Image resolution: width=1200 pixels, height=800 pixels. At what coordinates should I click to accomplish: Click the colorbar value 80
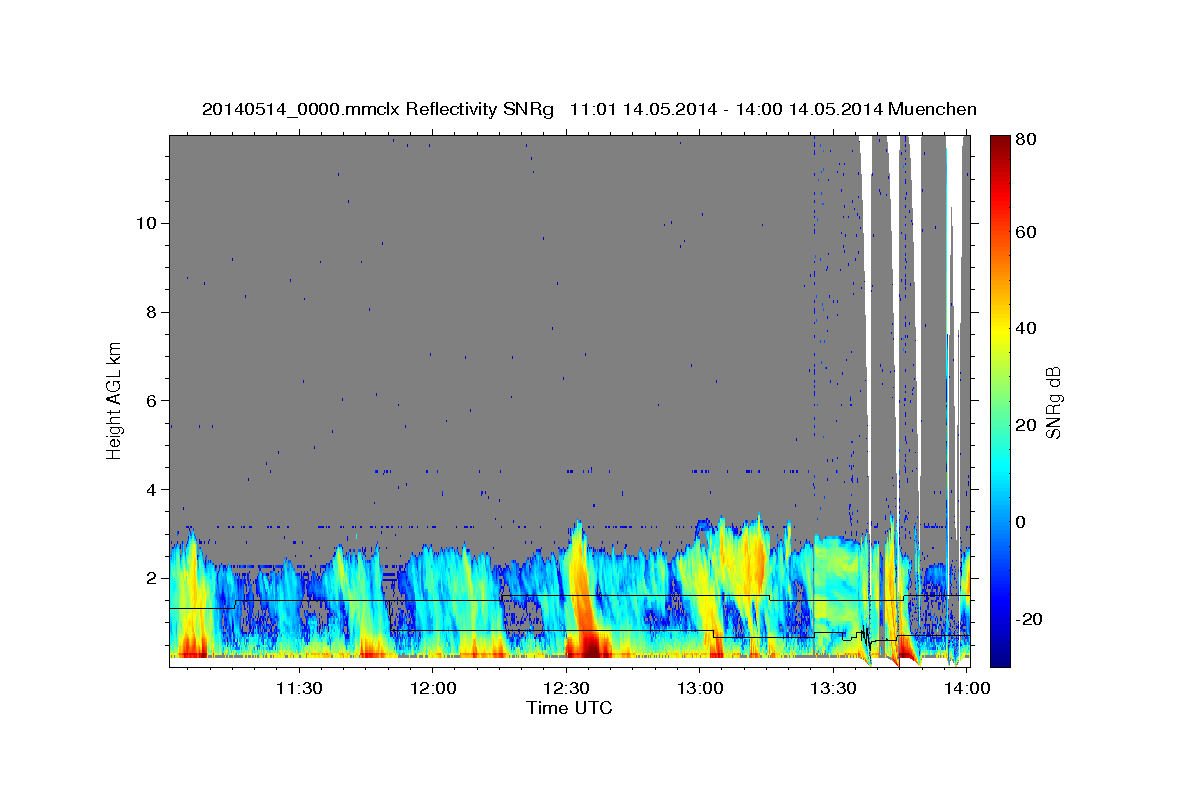[x=1024, y=139]
